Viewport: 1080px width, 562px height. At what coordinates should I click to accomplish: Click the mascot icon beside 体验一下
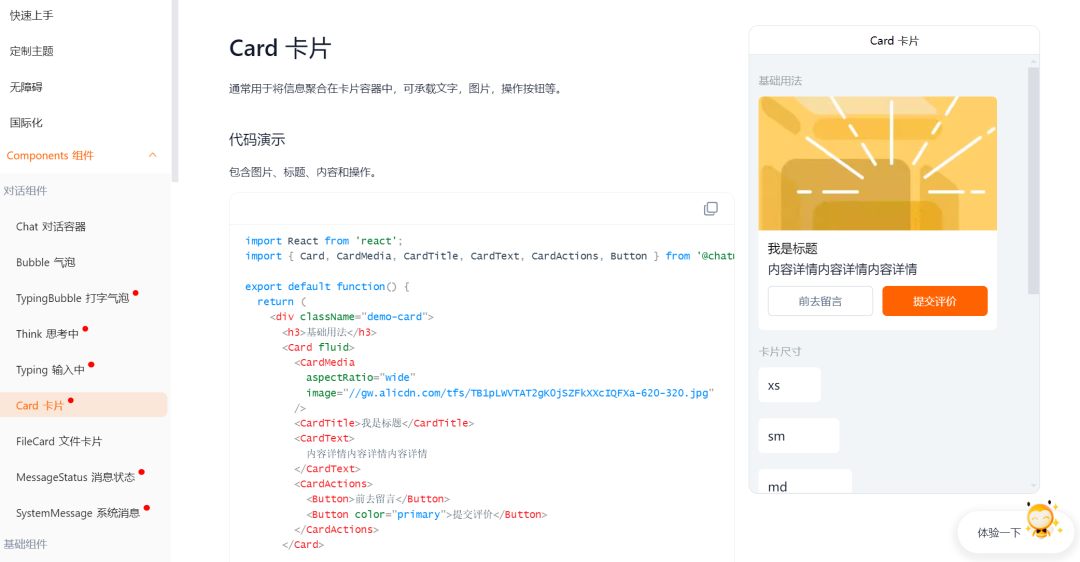pos(1041,520)
